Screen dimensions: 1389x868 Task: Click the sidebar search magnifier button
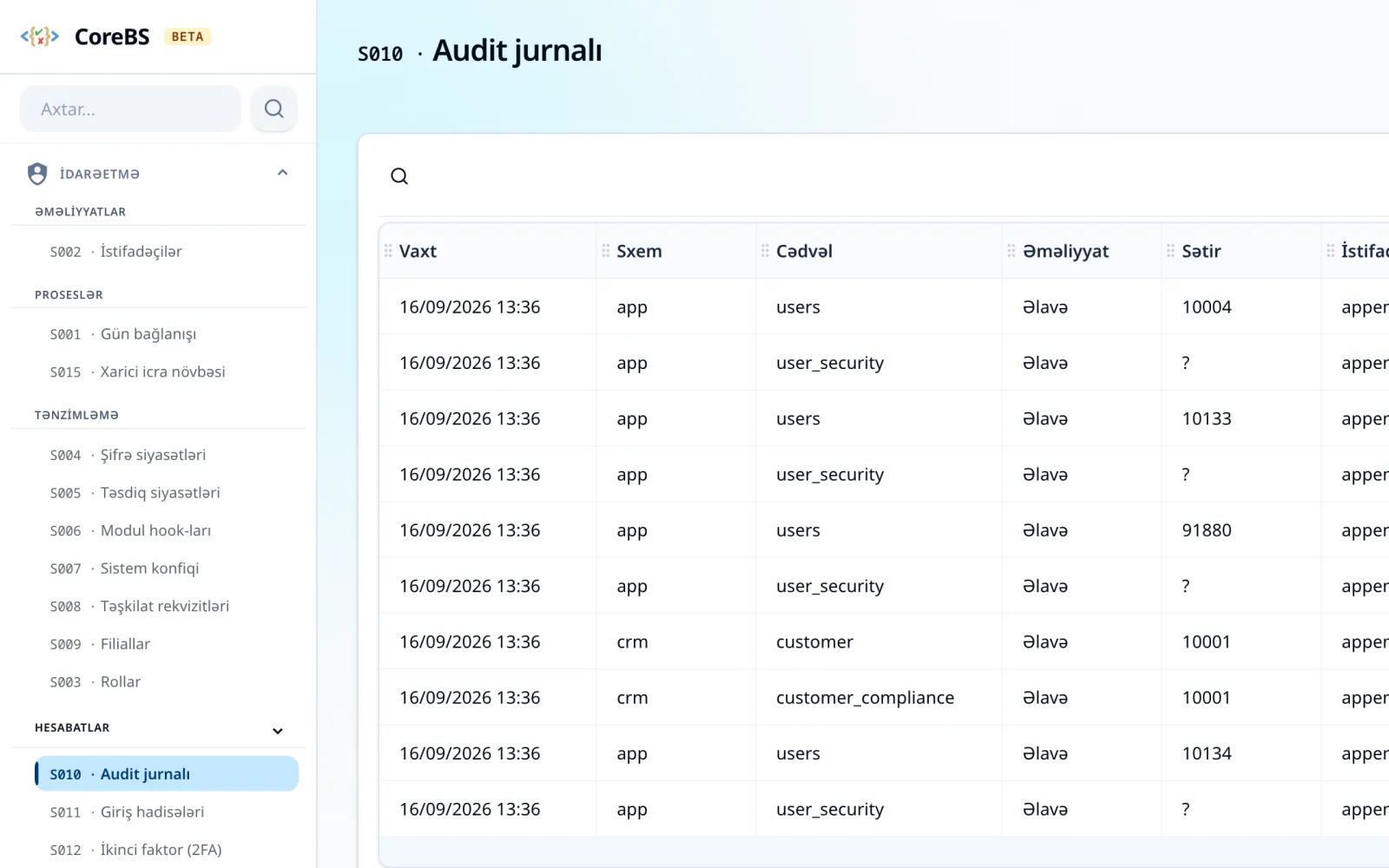click(x=274, y=108)
